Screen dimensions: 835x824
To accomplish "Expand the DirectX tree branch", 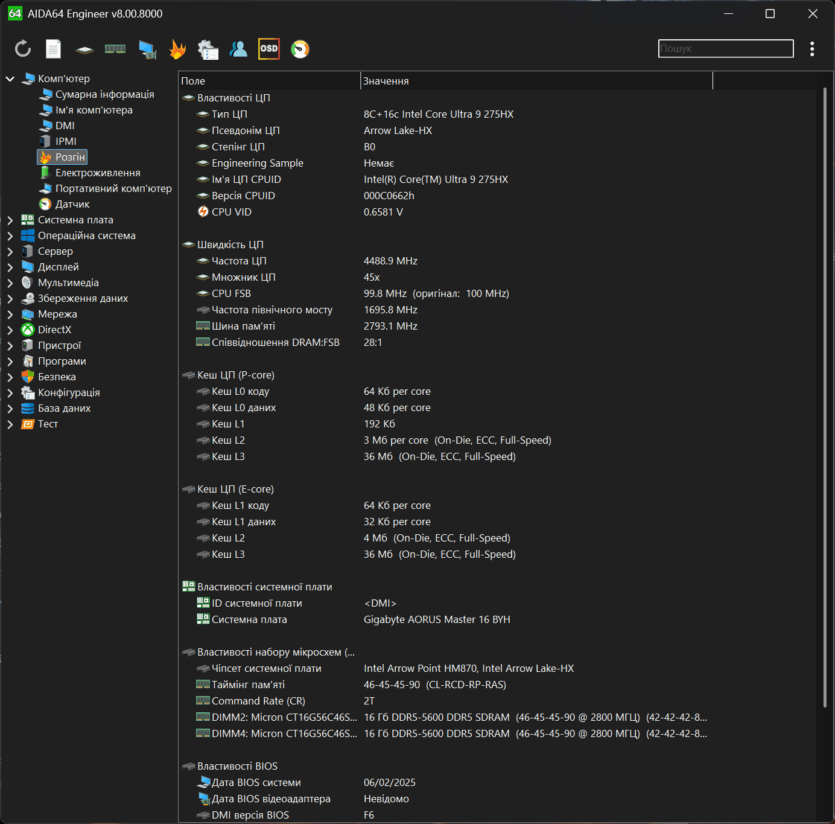I will (x=10, y=330).
